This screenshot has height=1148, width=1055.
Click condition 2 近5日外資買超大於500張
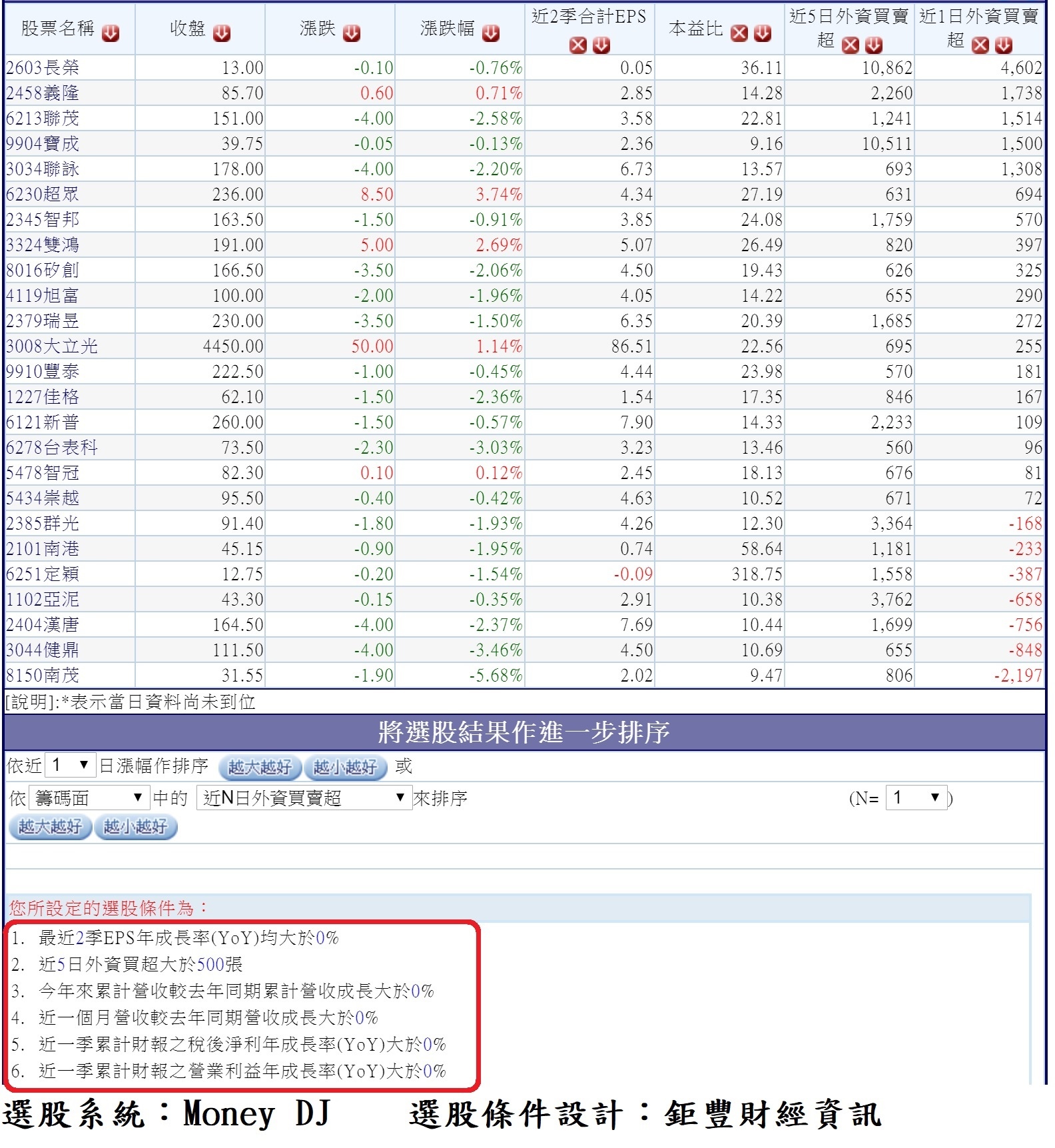pos(141,963)
